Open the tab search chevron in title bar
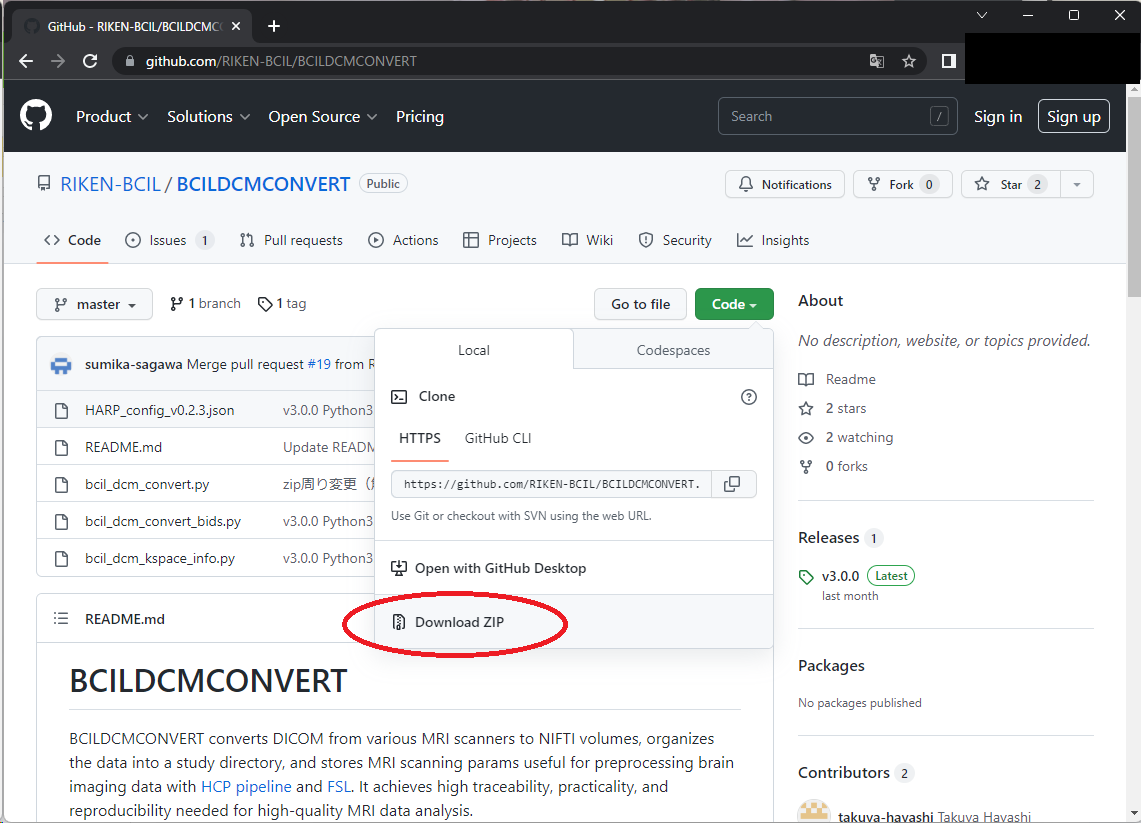 pyautogui.click(x=982, y=15)
